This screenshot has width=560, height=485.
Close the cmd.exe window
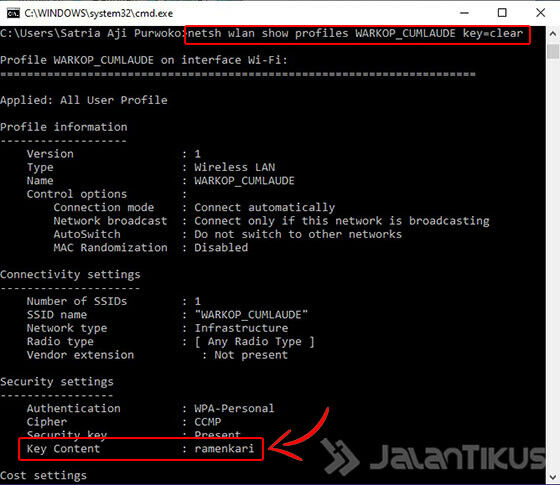point(541,13)
